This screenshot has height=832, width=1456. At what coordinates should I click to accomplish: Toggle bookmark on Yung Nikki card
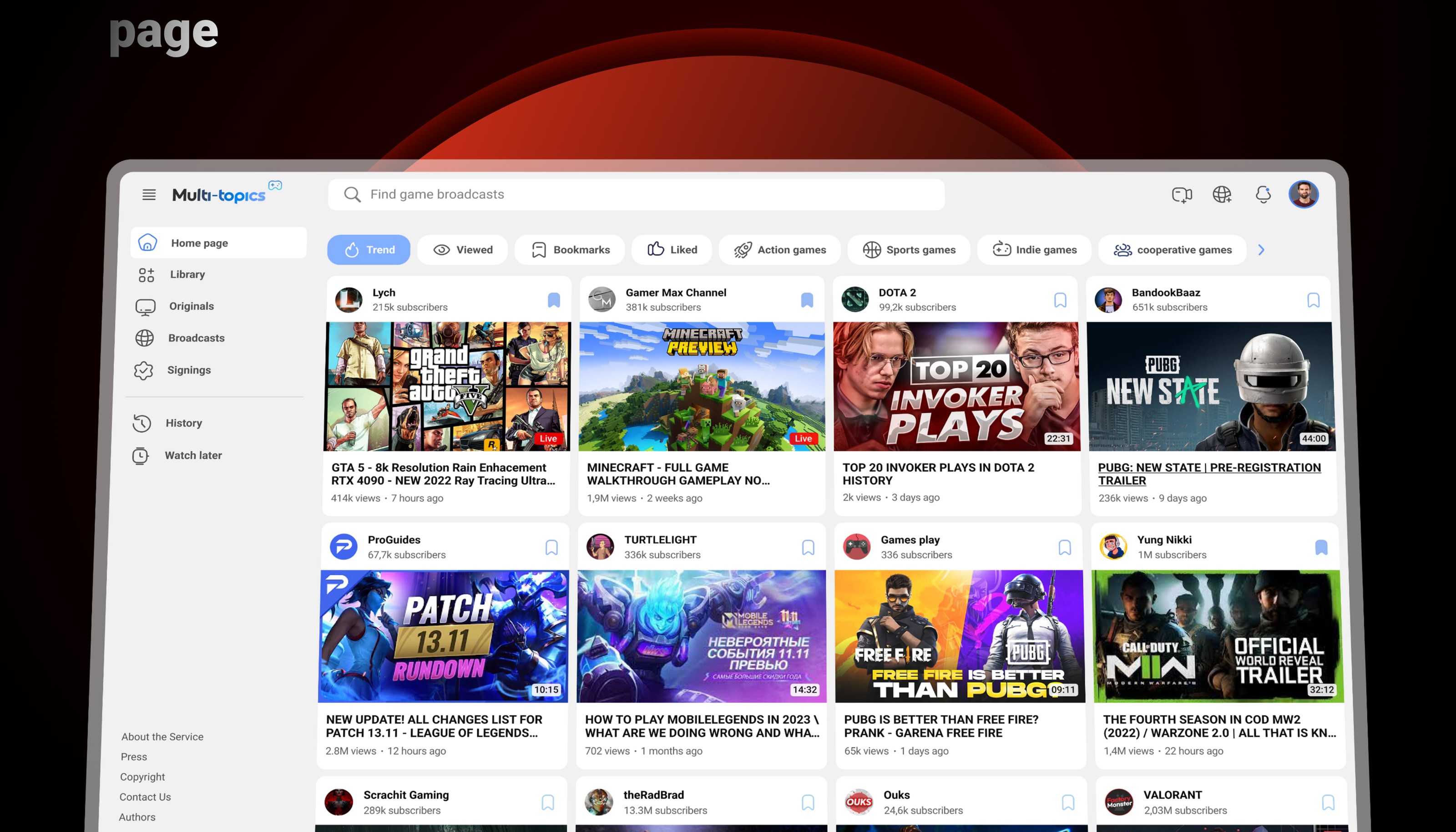point(1320,548)
